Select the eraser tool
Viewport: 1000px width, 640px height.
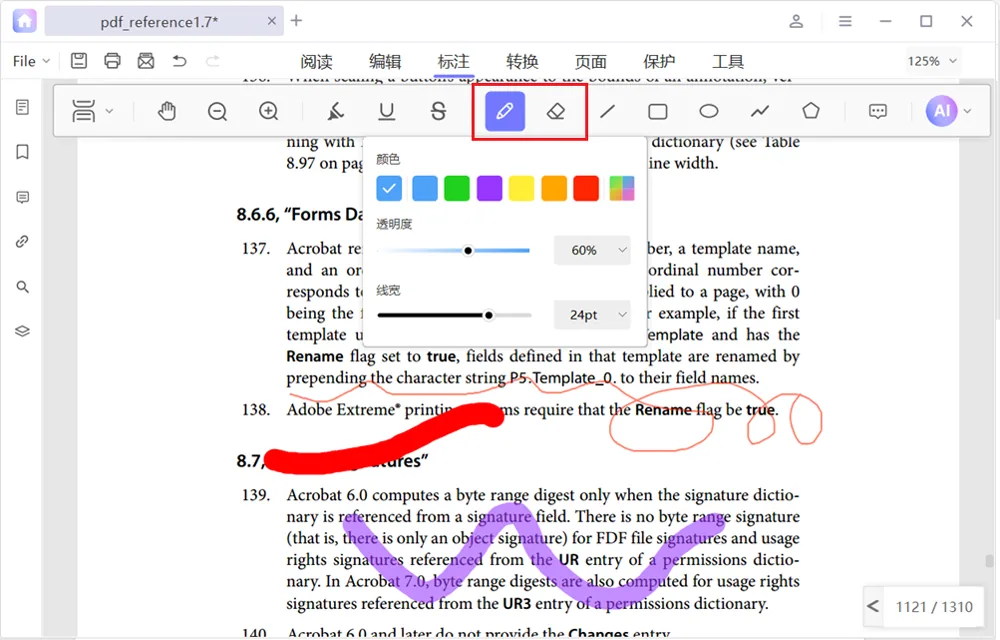[x=556, y=112]
